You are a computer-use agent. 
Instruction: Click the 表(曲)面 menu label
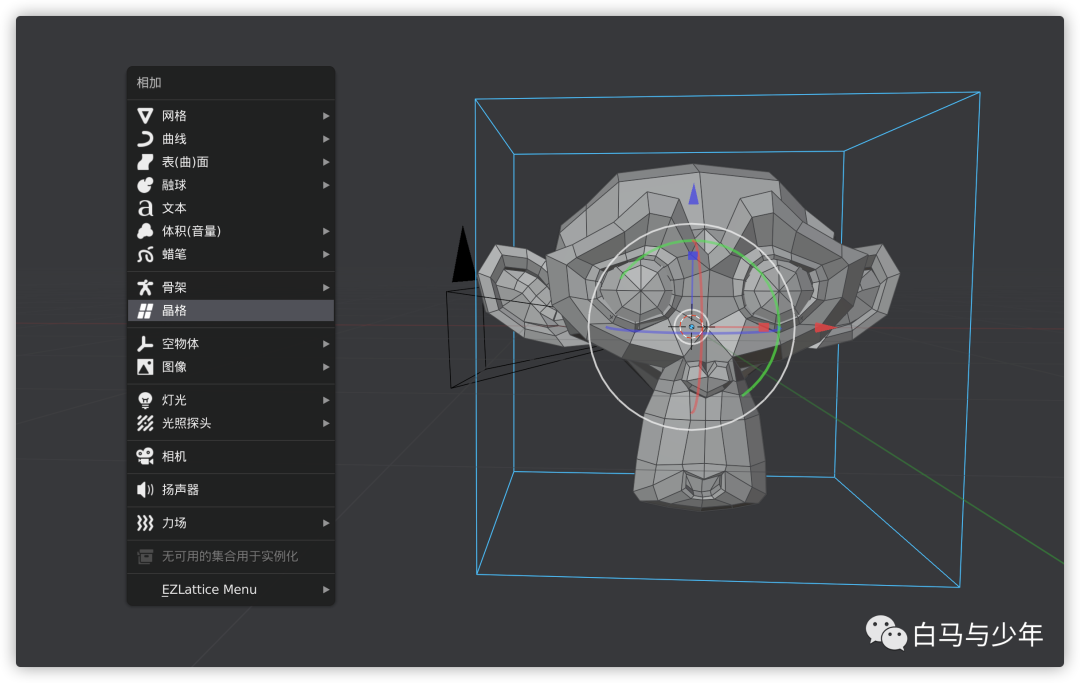click(185, 162)
